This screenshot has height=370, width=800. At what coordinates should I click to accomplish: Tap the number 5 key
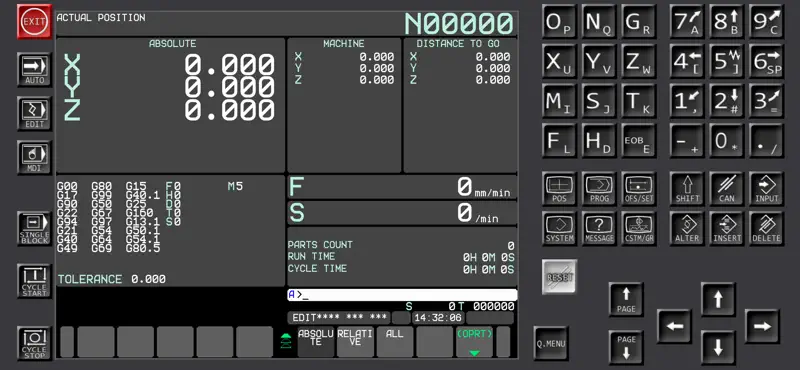pyautogui.click(x=727, y=61)
